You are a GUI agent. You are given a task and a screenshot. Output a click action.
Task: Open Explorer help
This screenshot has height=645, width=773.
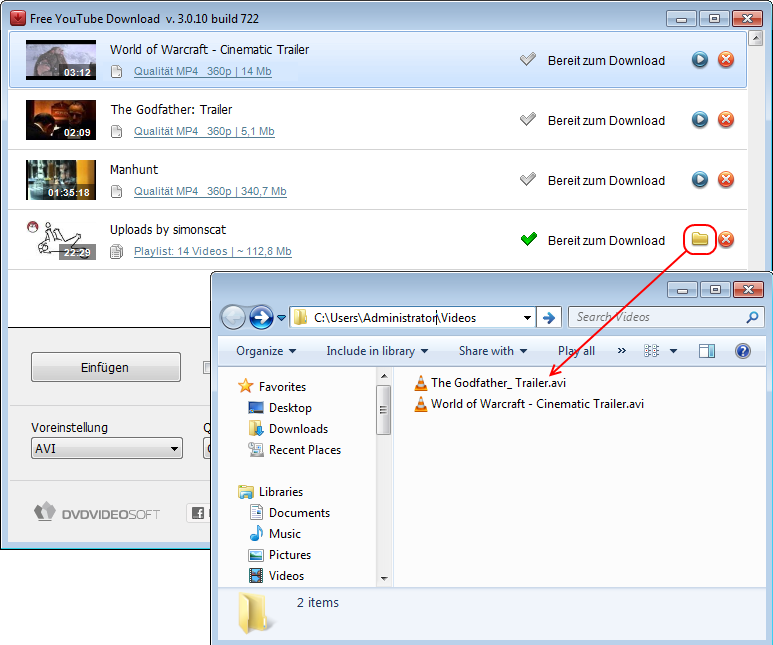742,351
